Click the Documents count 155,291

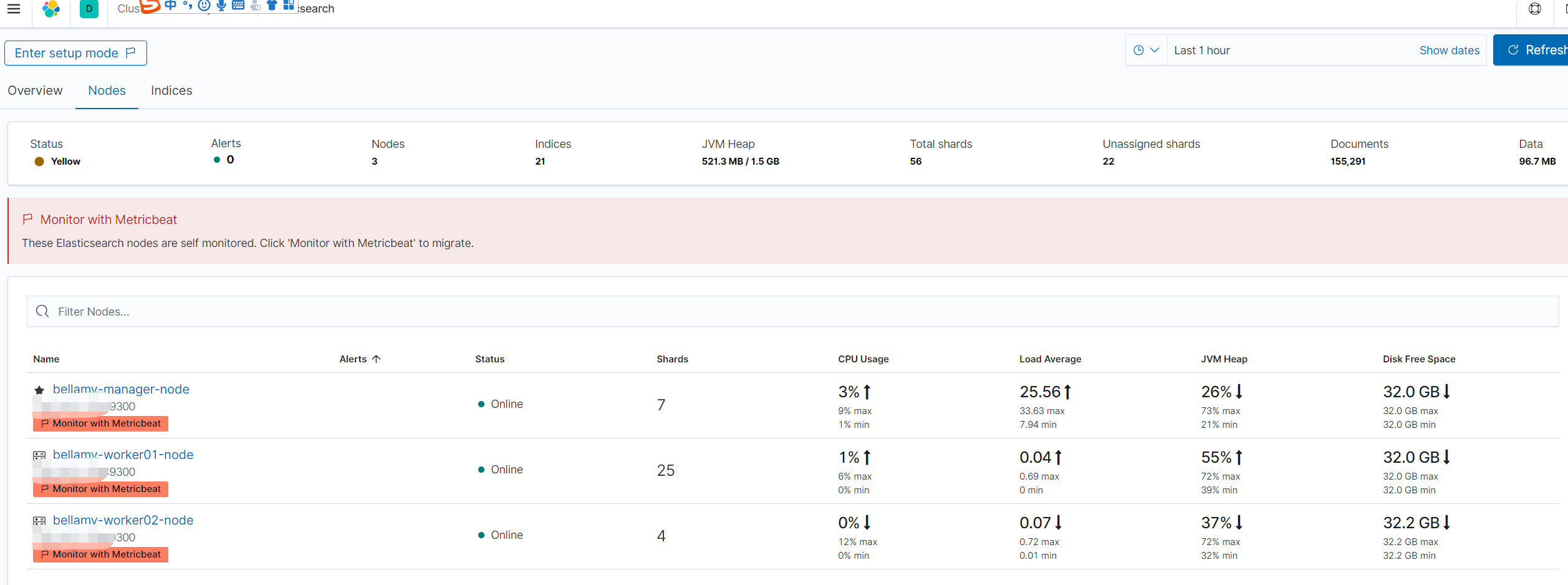coord(1348,162)
